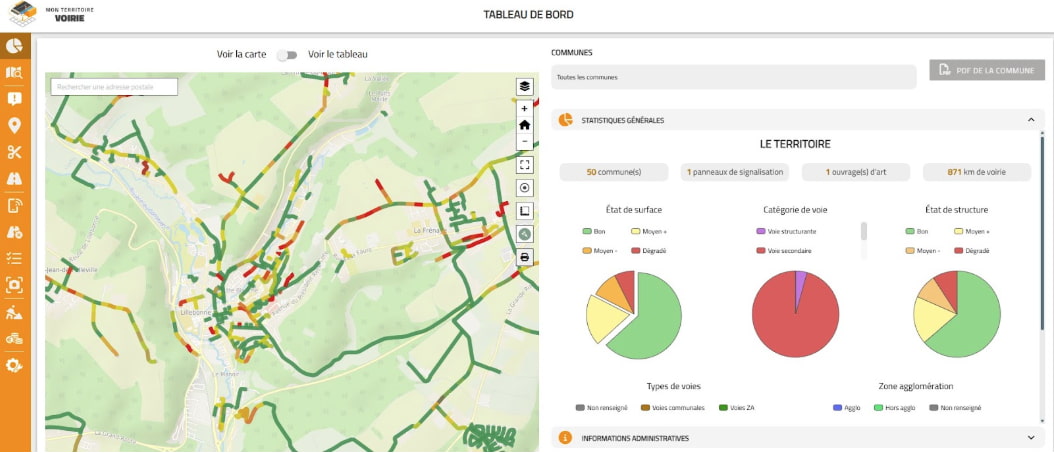The width and height of the screenshot is (1054, 453).
Task: Click the postal address search field
Action: (x=114, y=87)
